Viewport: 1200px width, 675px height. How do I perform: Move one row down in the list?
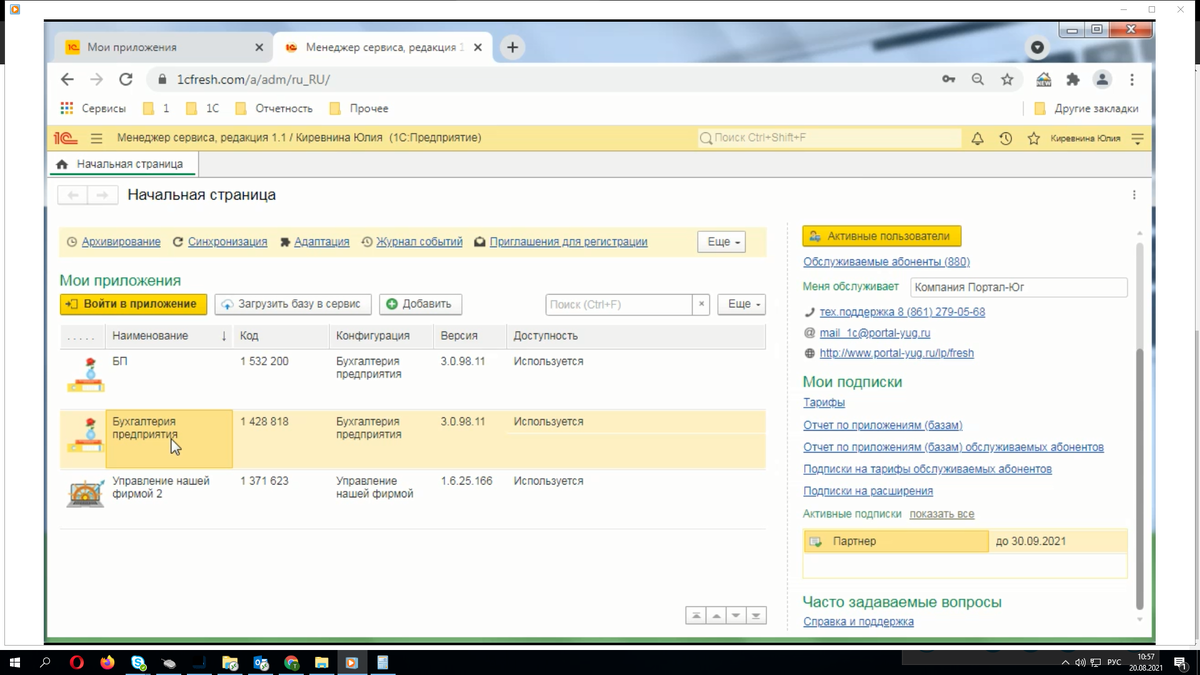coord(736,616)
